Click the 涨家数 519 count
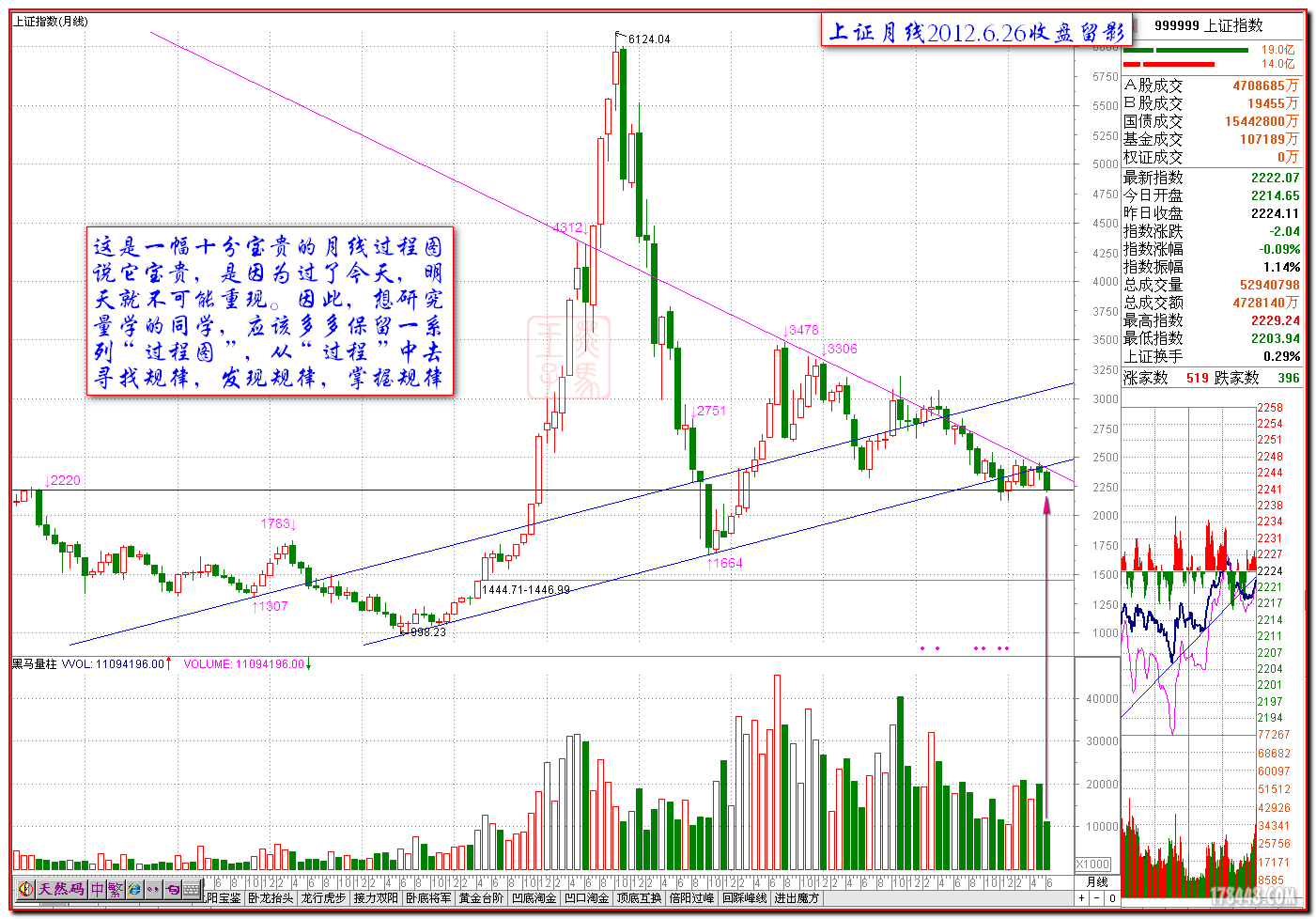Viewport: 1316px width, 919px height. [x=1198, y=378]
